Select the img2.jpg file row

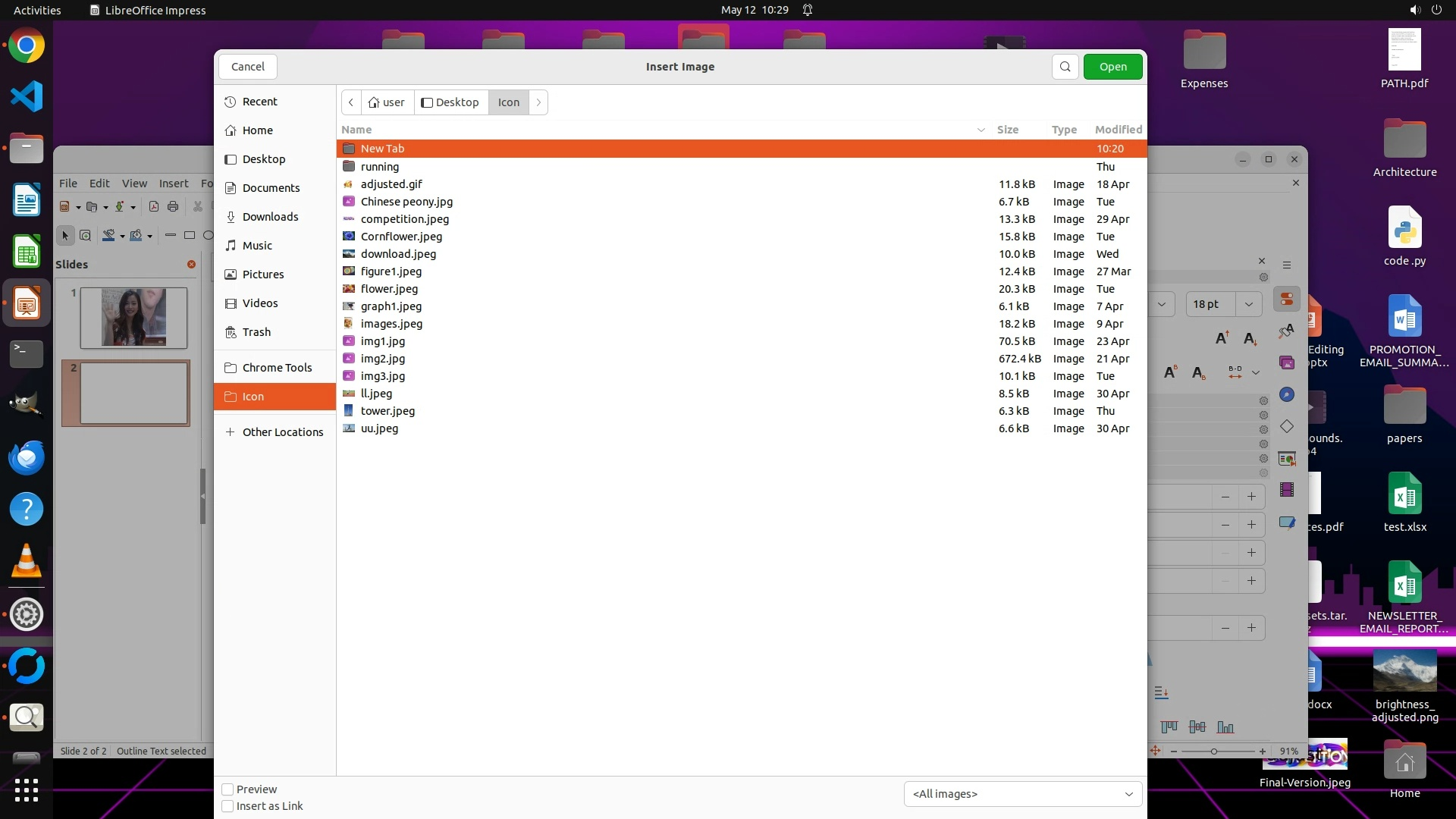coord(383,359)
